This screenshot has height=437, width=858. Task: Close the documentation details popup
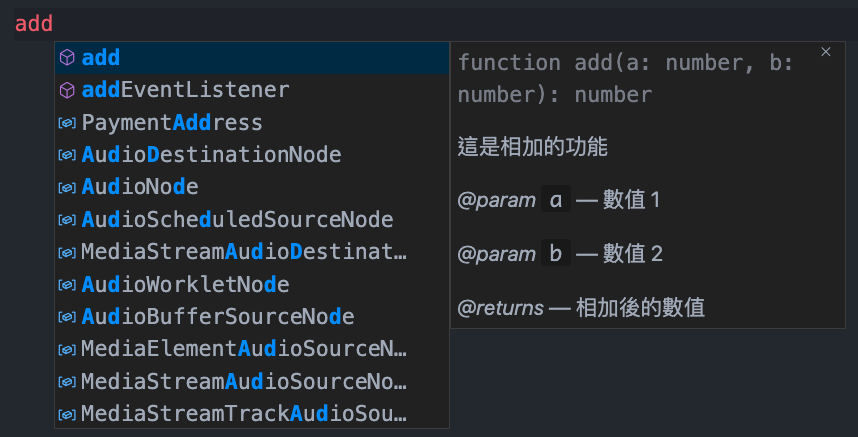click(826, 51)
